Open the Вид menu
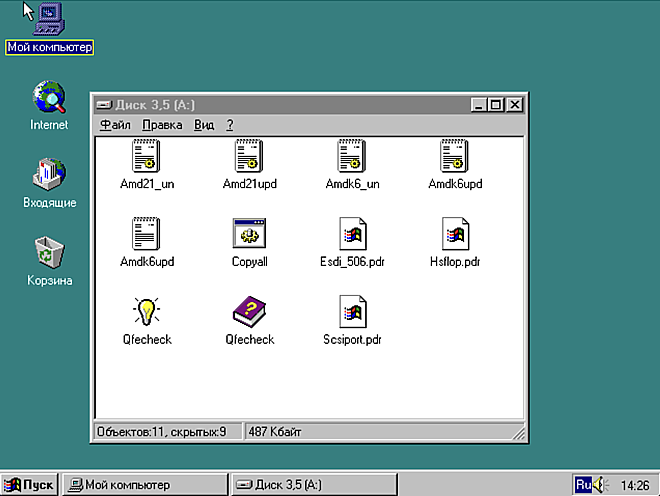This screenshot has width=660, height=496. pyautogui.click(x=204, y=125)
